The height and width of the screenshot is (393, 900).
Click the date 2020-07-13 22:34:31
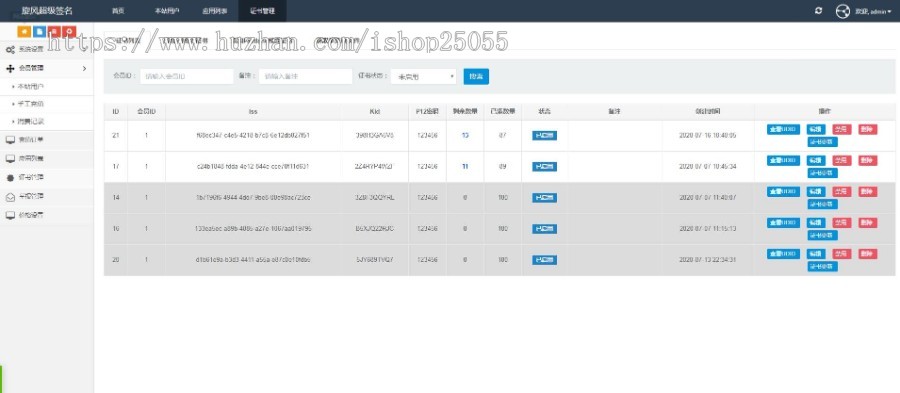(708, 260)
